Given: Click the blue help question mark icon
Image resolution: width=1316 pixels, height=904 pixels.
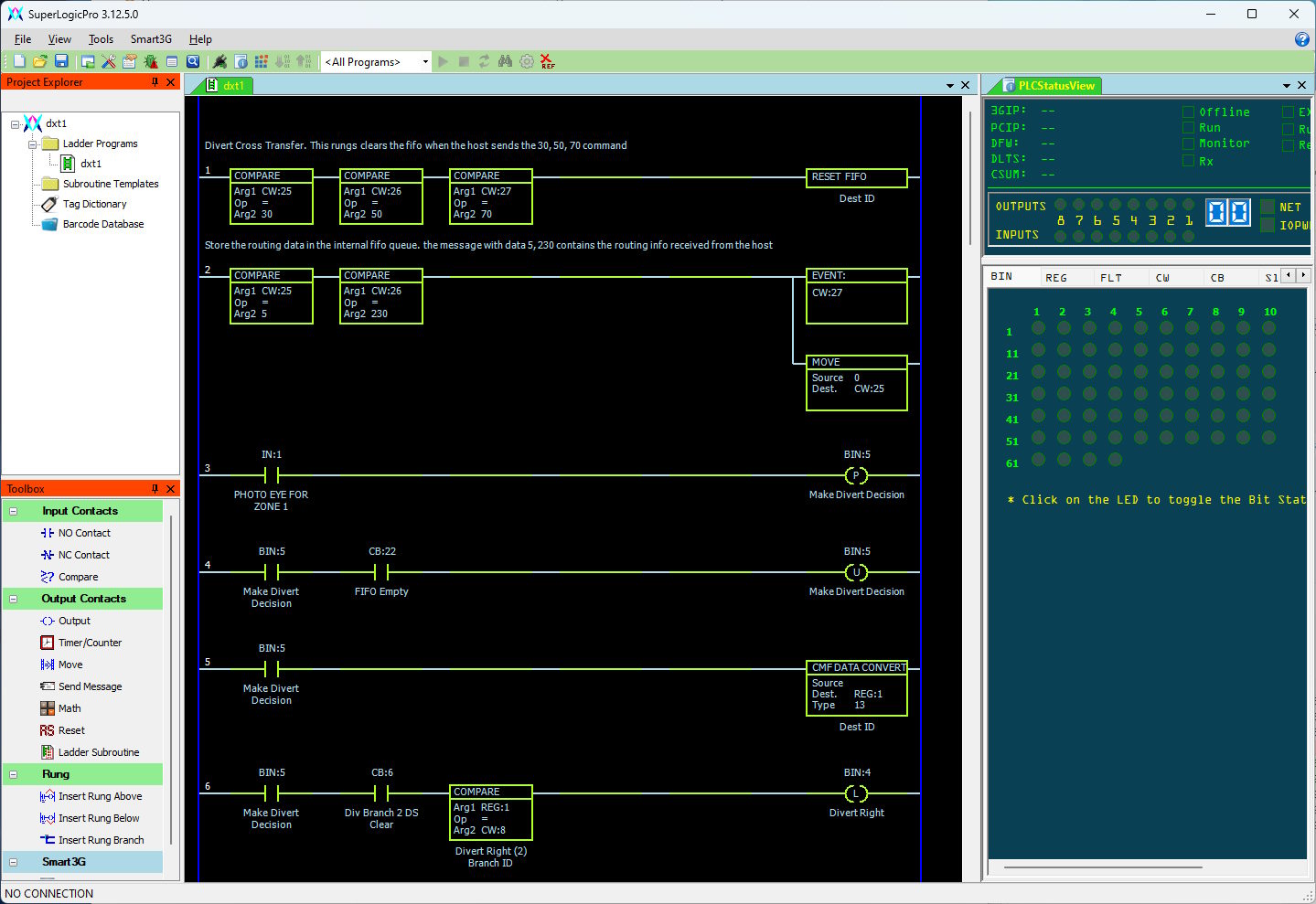Looking at the screenshot, I should [1302, 39].
